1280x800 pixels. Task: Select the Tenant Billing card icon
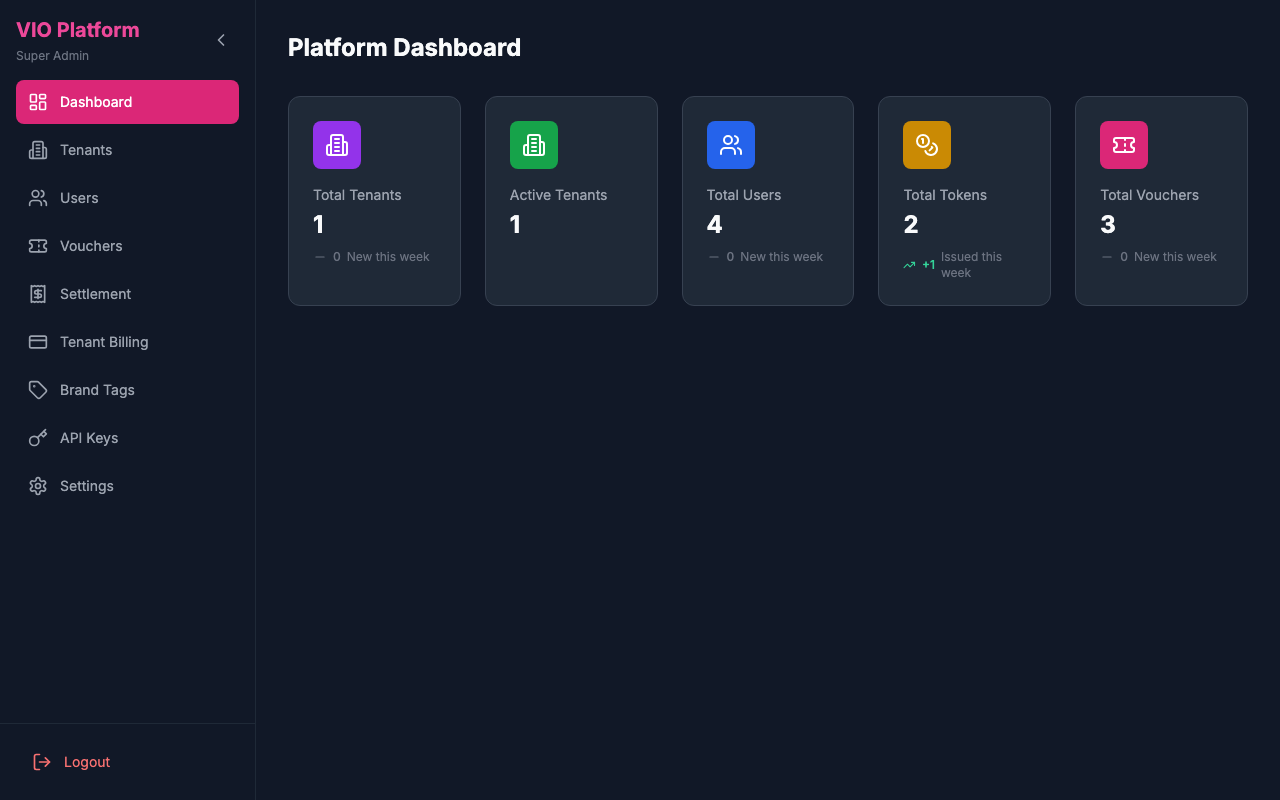[x=37, y=342]
